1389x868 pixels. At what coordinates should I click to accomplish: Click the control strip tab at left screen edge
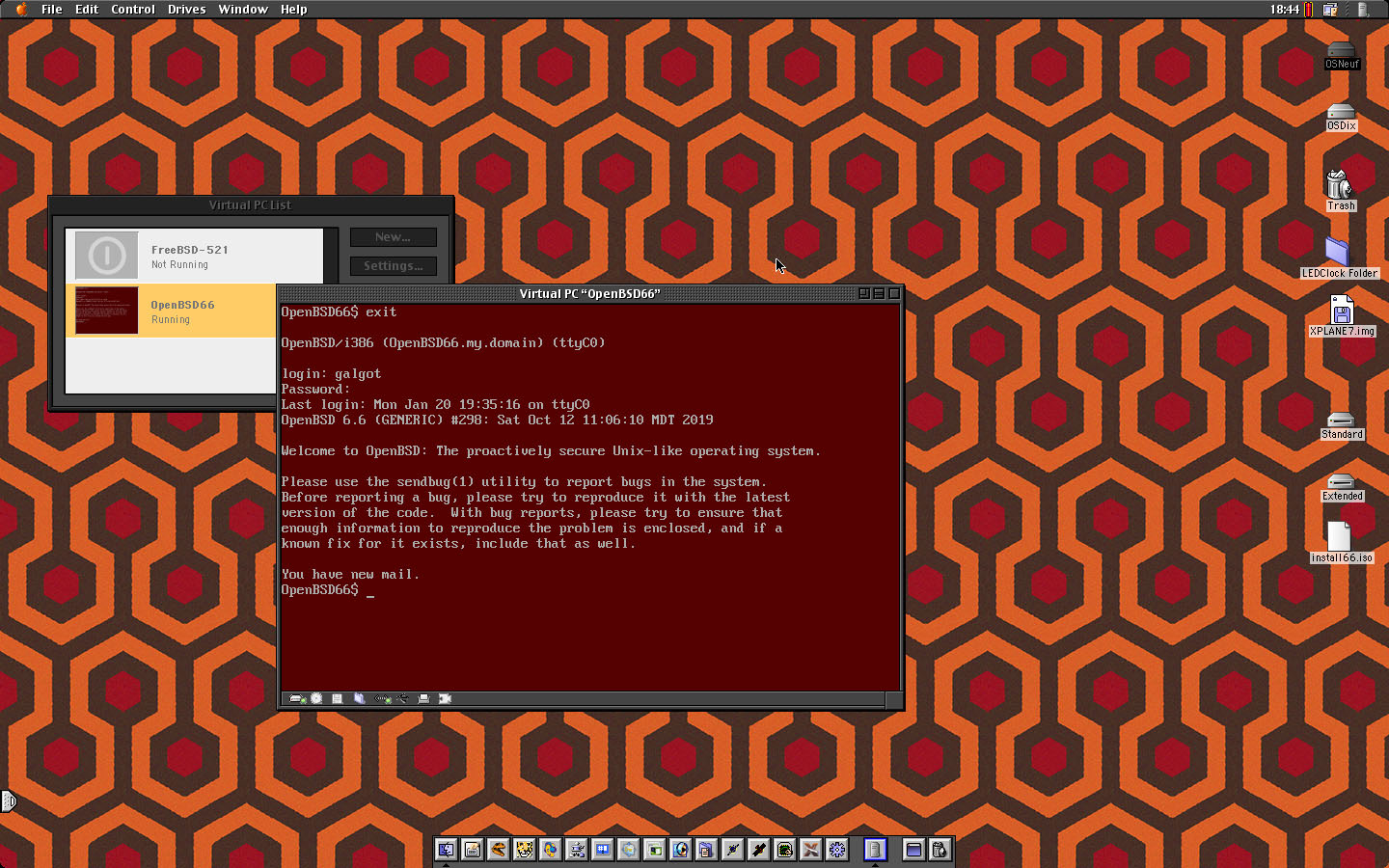[8, 800]
